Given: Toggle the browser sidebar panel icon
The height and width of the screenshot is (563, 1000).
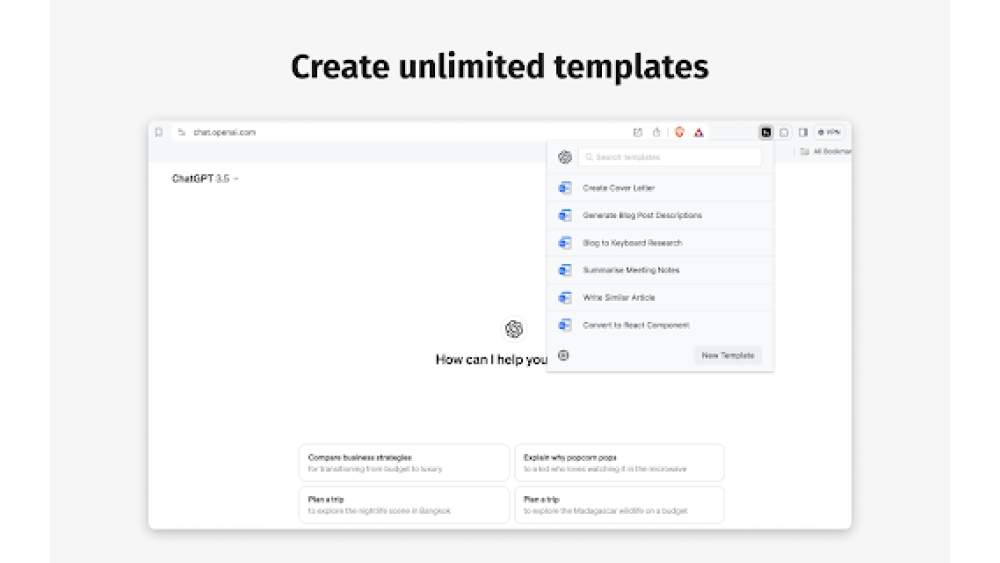Looking at the screenshot, I should pos(804,132).
